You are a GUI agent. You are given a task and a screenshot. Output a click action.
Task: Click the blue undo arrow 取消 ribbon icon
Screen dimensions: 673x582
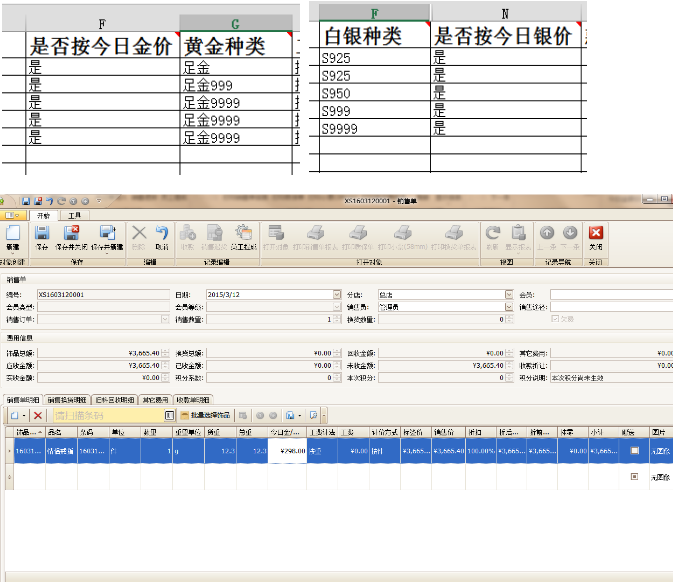162,233
